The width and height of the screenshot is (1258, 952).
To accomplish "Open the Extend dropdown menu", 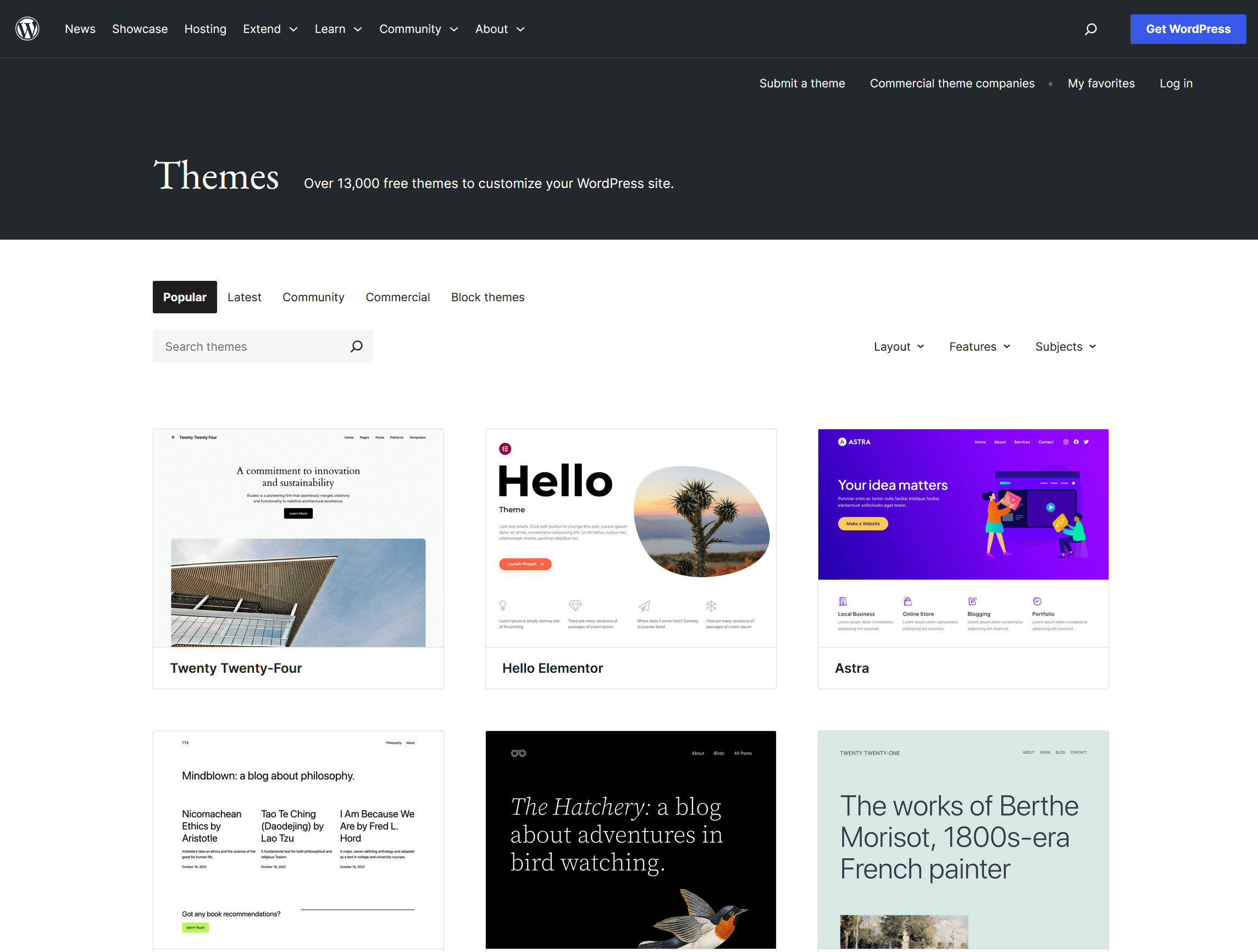I will point(269,29).
